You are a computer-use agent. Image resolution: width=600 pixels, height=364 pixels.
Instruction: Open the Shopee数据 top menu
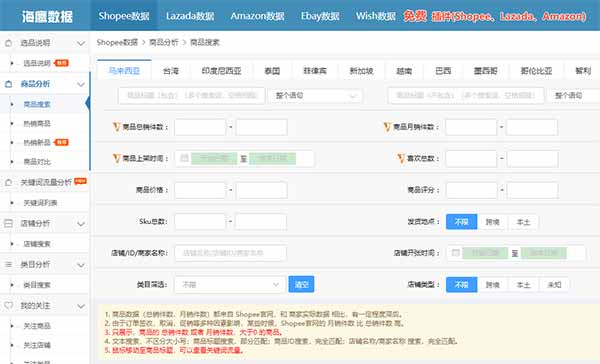coord(124,16)
